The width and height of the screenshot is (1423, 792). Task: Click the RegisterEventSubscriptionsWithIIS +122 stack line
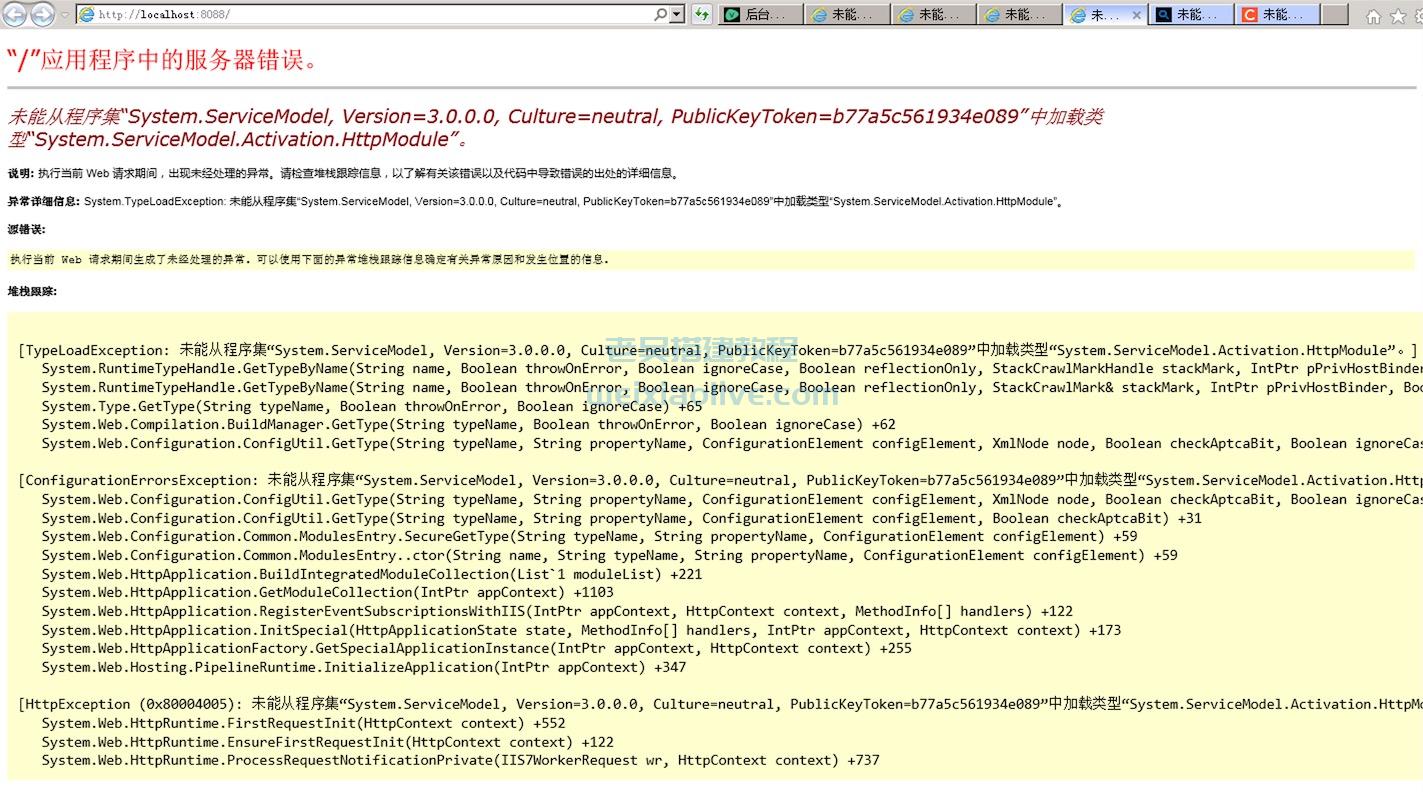click(557, 611)
